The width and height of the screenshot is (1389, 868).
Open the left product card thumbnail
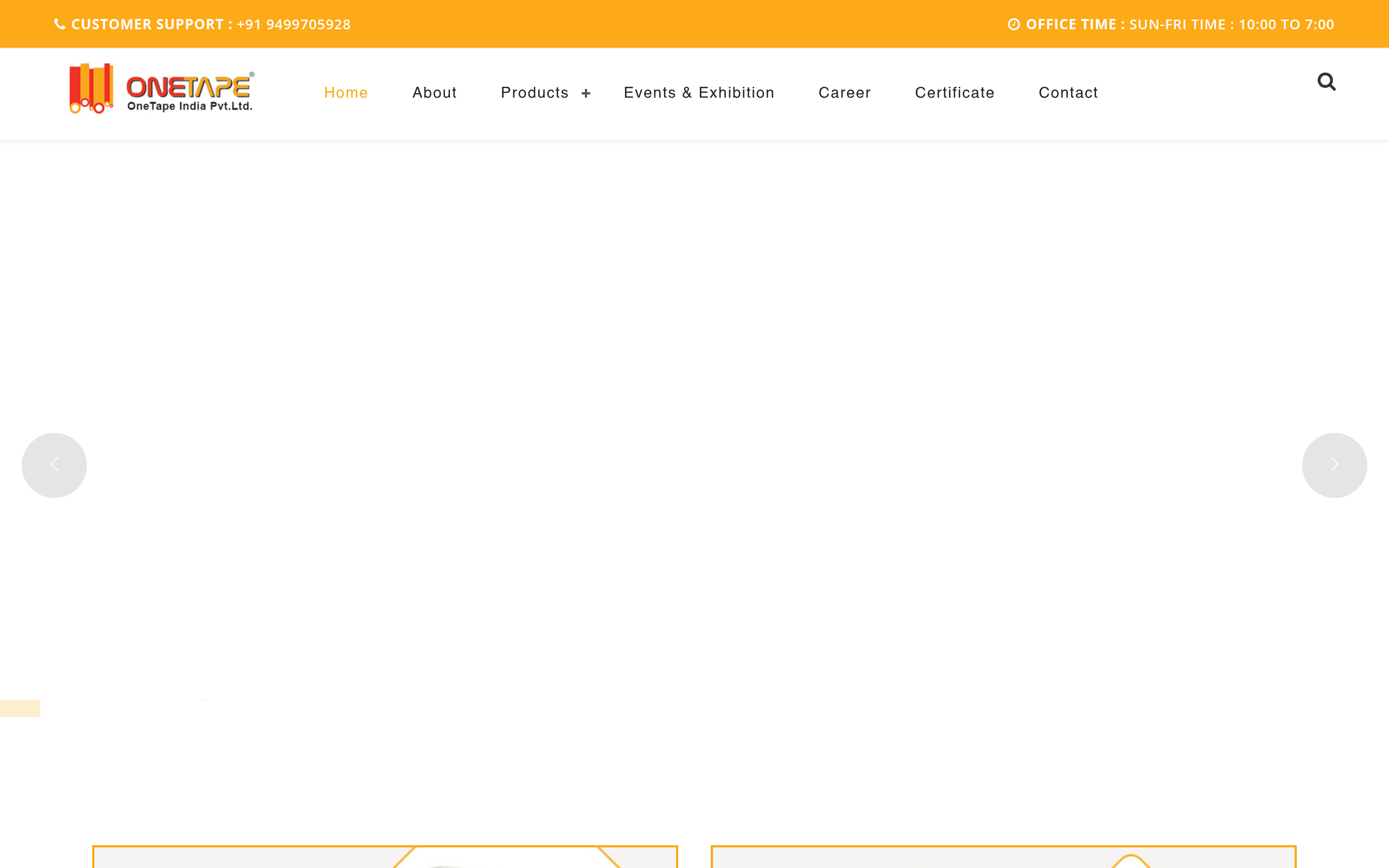[385, 857]
